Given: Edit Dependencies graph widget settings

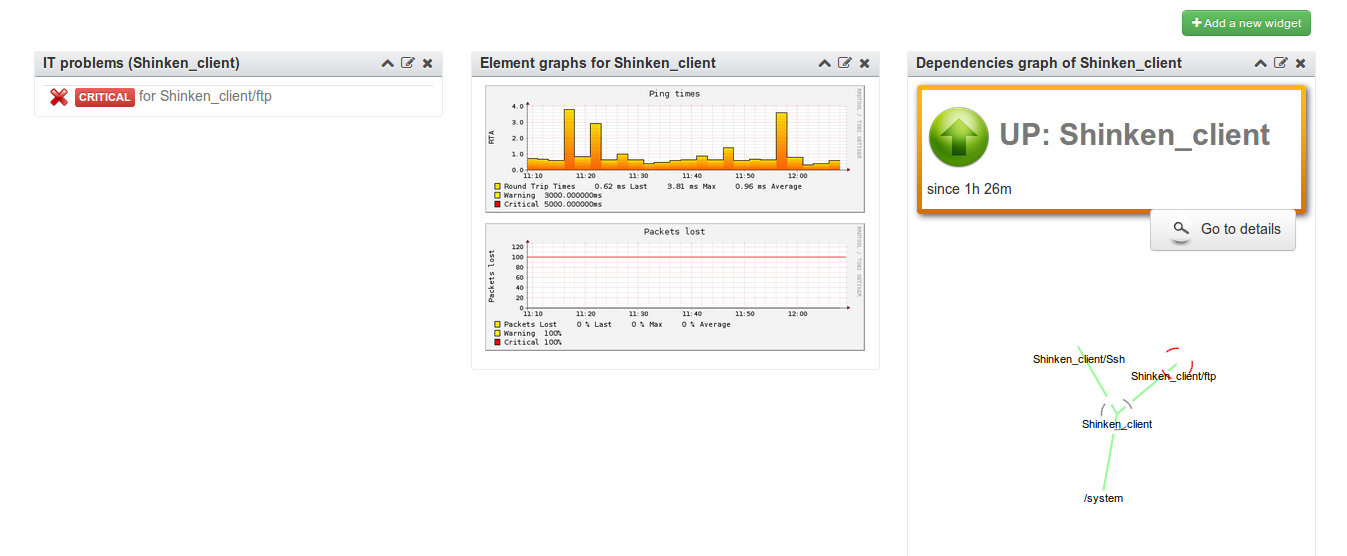Looking at the screenshot, I should (x=1281, y=63).
